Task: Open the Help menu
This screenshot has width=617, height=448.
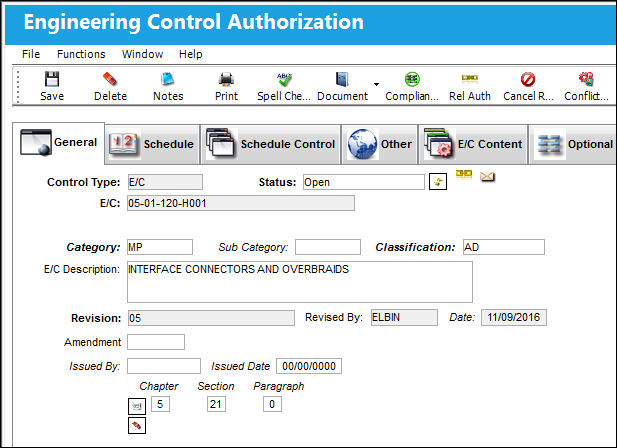Action: 190,54
